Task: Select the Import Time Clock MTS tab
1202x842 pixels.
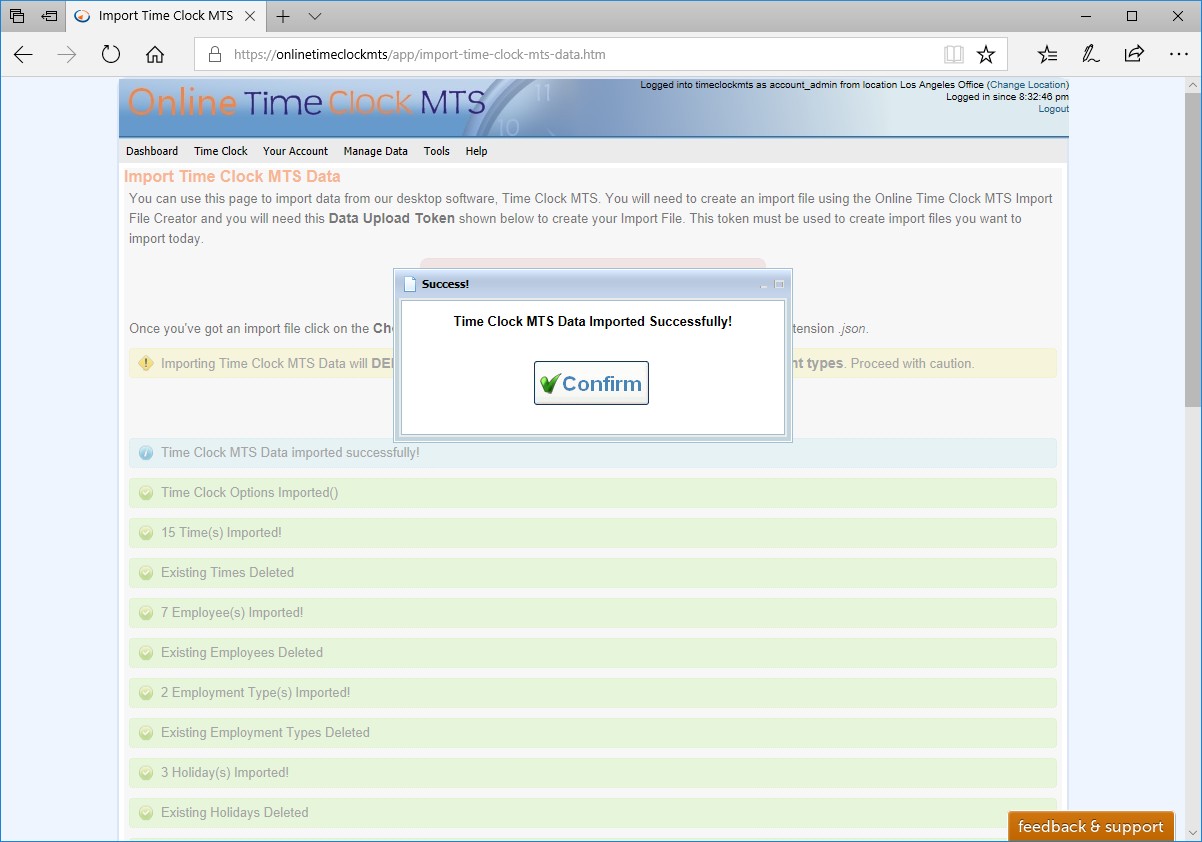Action: (x=166, y=16)
